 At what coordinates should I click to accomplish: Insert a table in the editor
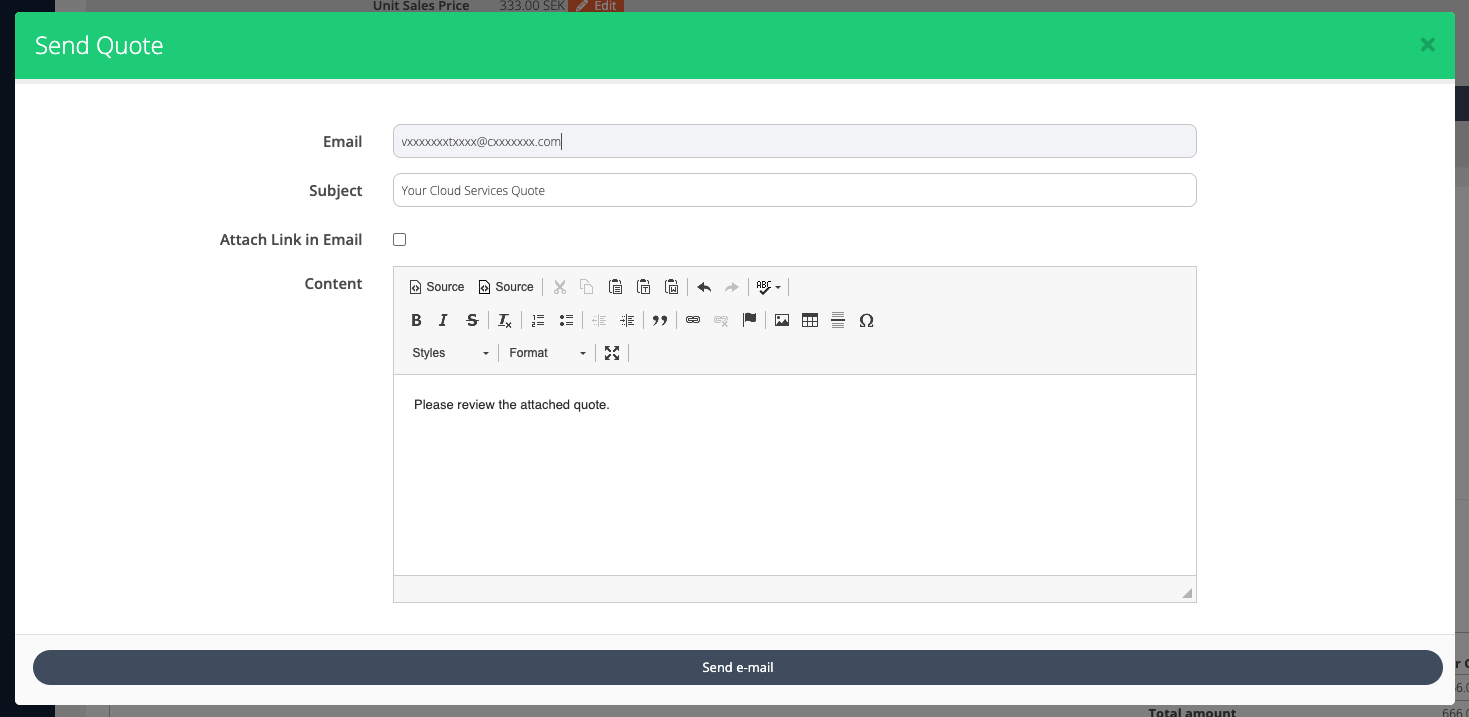tap(810, 321)
